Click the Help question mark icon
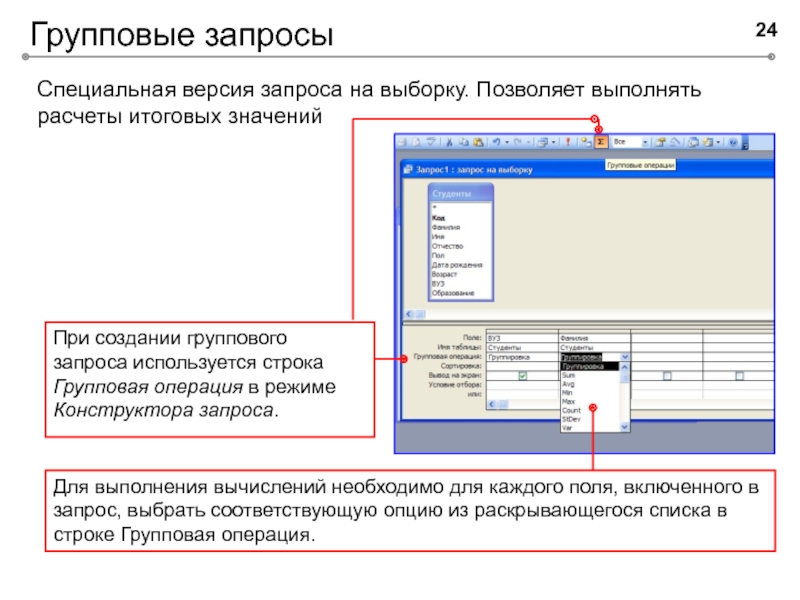Screen dimensions: 800x600 click(733, 142)
